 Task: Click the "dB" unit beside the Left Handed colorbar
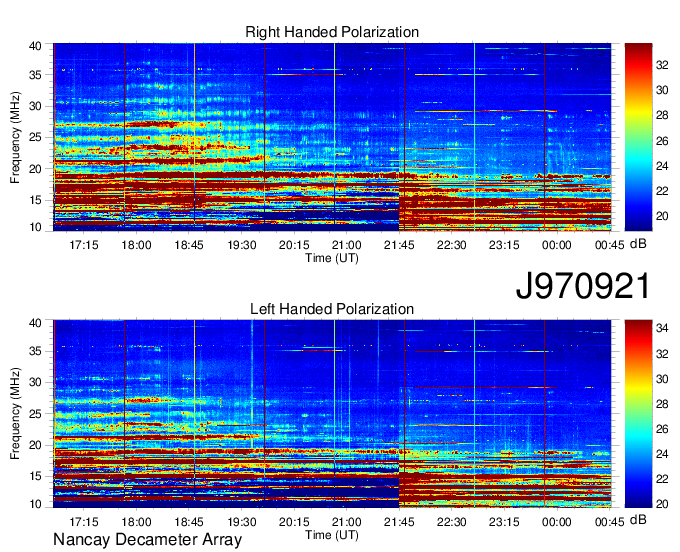(638, 519)
